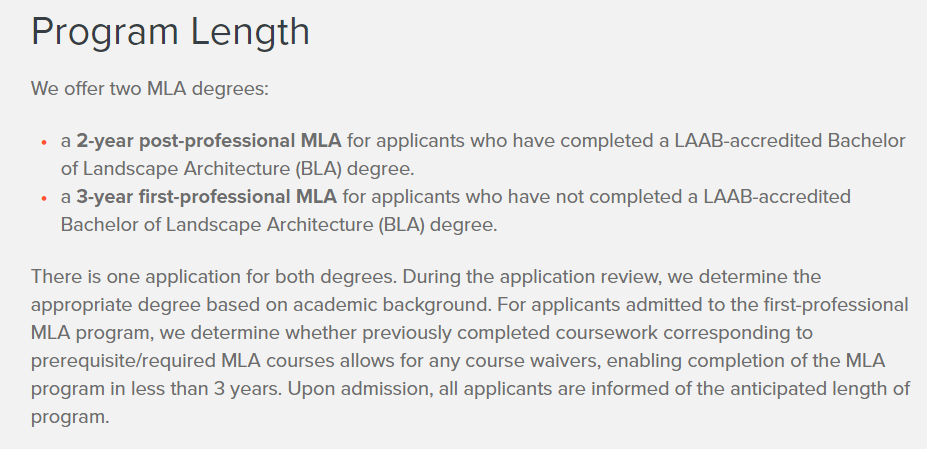Click the 'We offer two MLA degrees' line
Image resolution: width=927 pixels, height=449 pixels.
click(150, 89)
